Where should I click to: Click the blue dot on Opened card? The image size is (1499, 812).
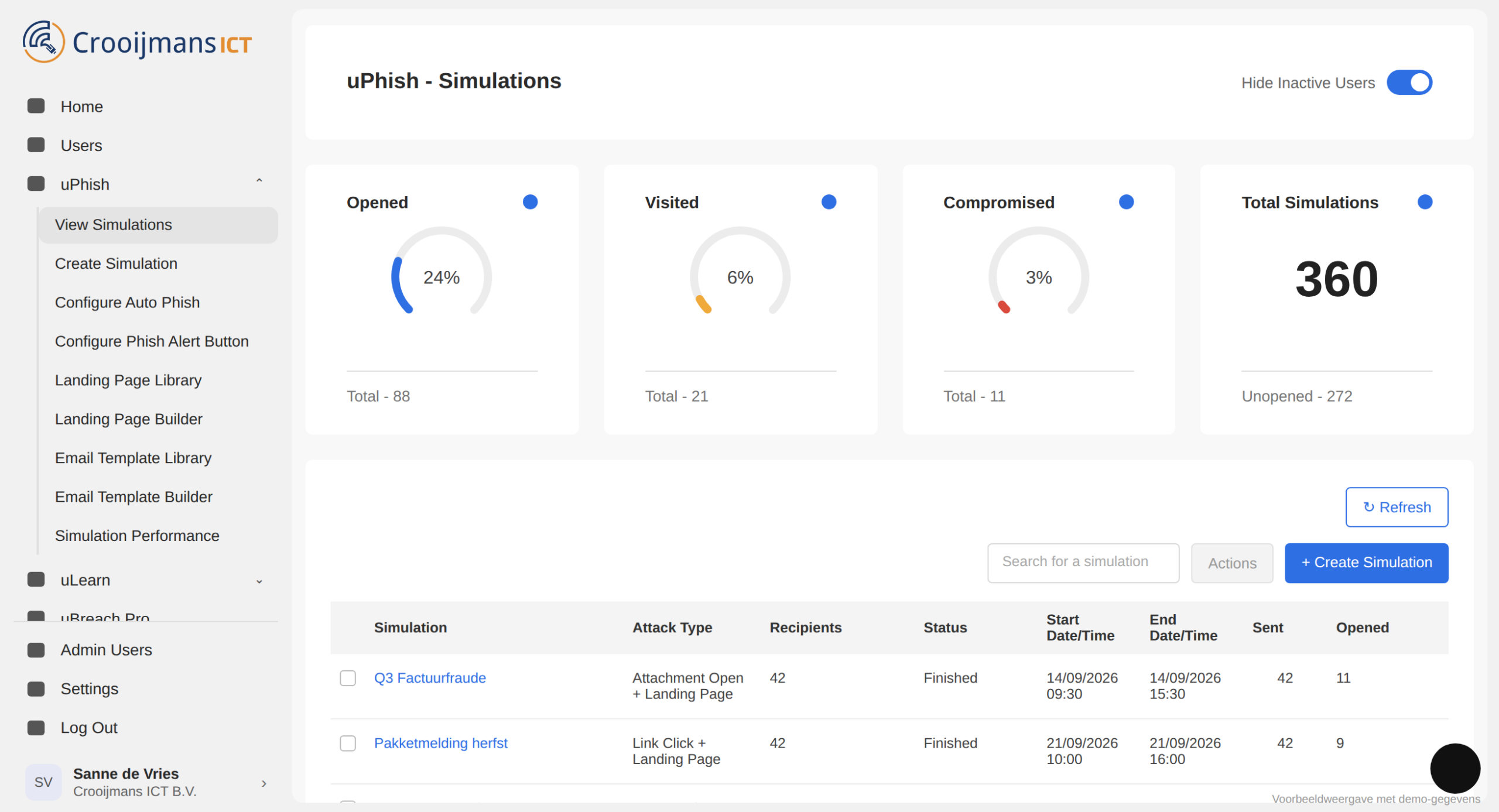point(530,202)
